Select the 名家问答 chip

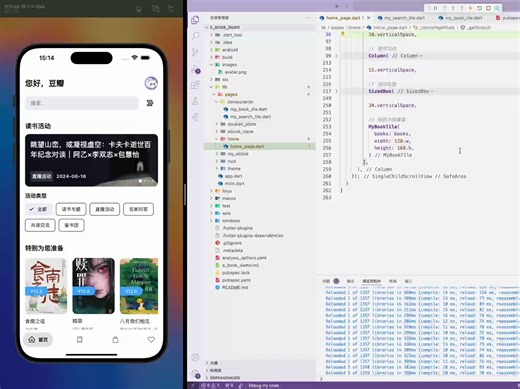tap(138, 209)
